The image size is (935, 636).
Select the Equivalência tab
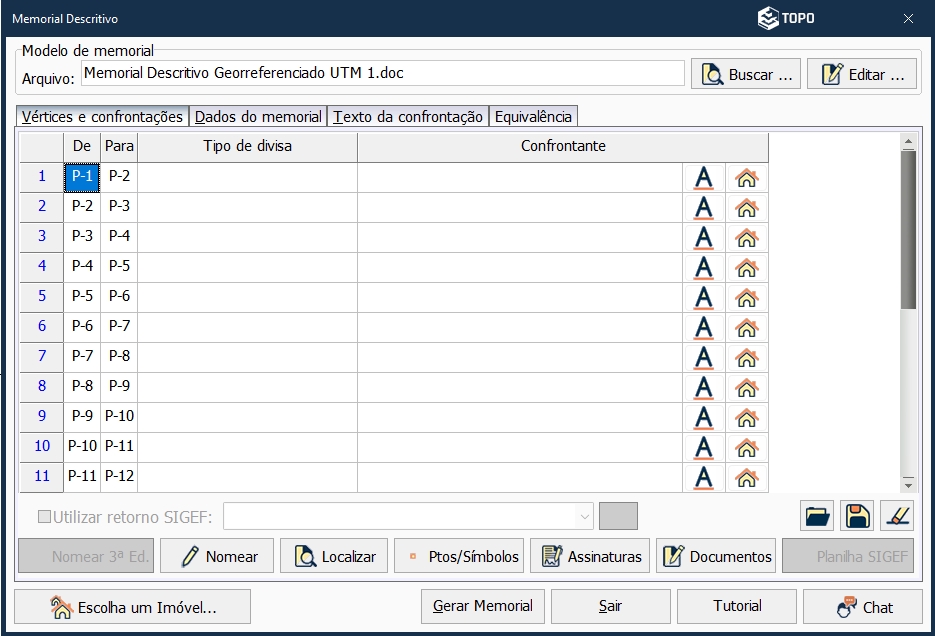point(530,115)
